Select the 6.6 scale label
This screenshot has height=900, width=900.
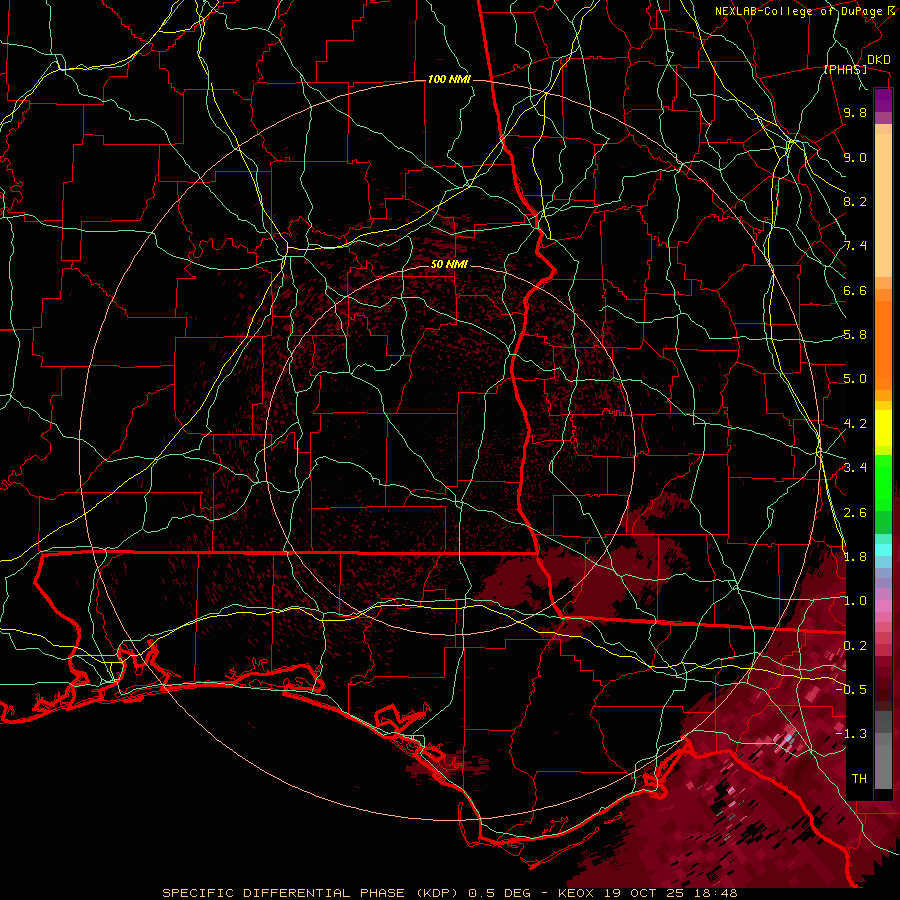tap(855, 290)
